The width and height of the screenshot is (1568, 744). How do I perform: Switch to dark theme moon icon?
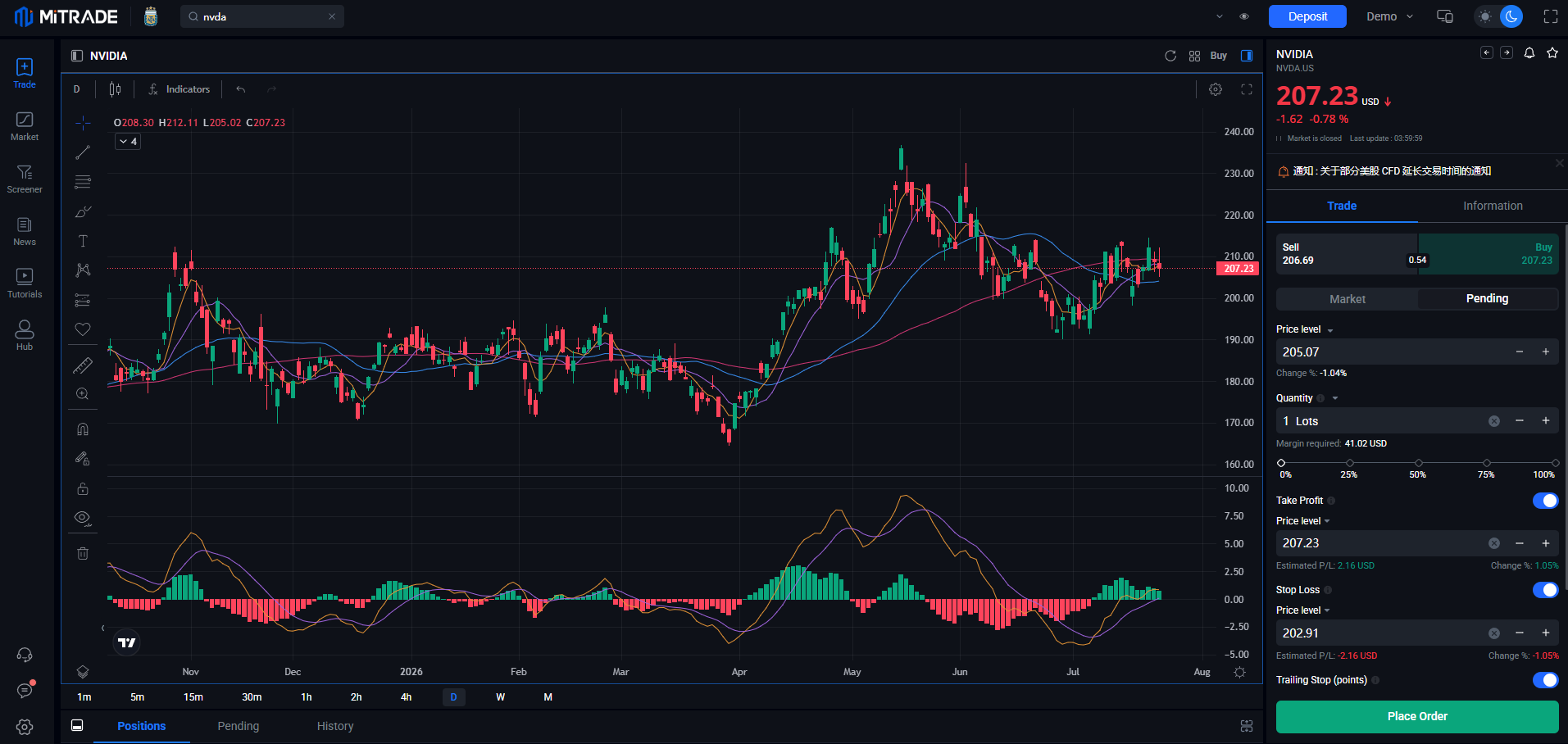[x=1511, y=16]
